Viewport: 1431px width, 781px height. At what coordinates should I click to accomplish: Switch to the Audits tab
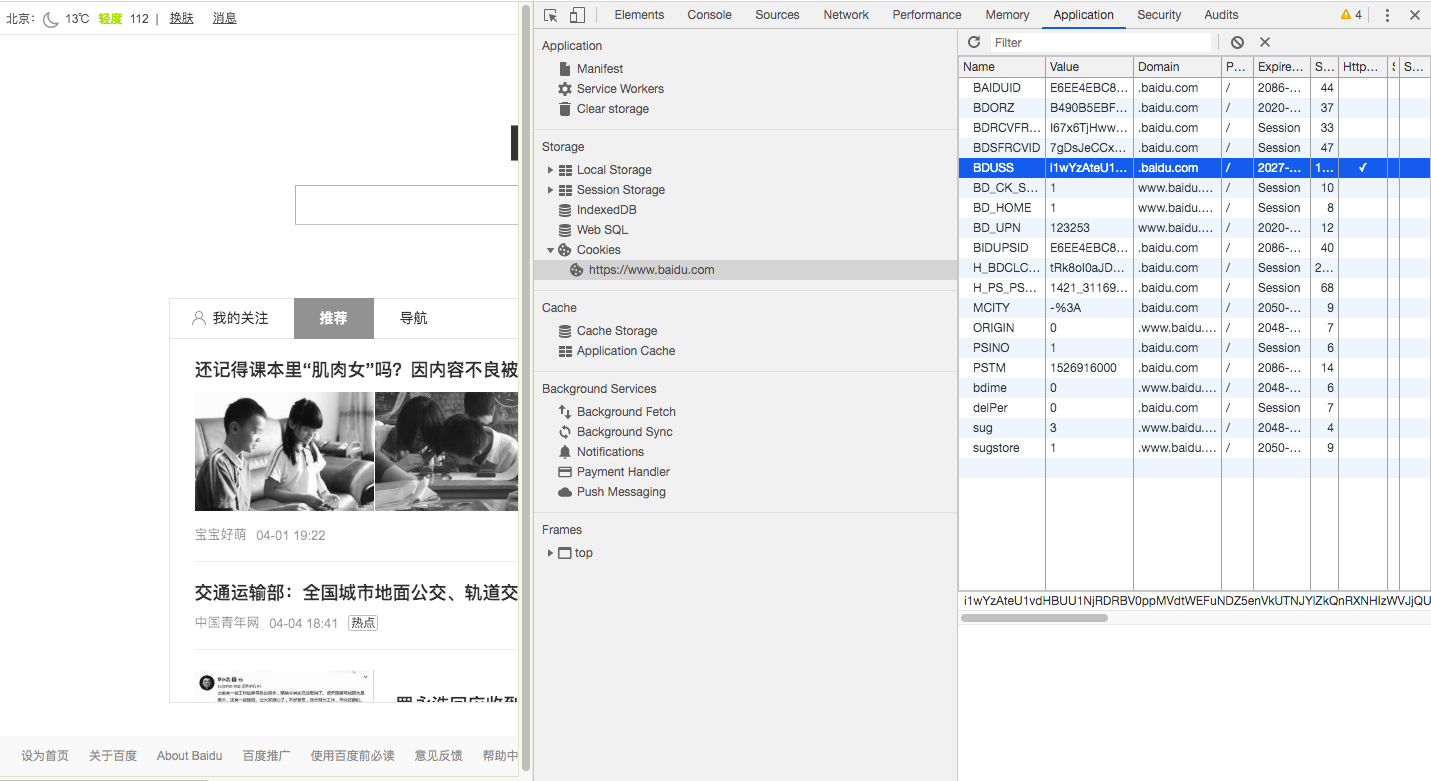(1221, 15)
